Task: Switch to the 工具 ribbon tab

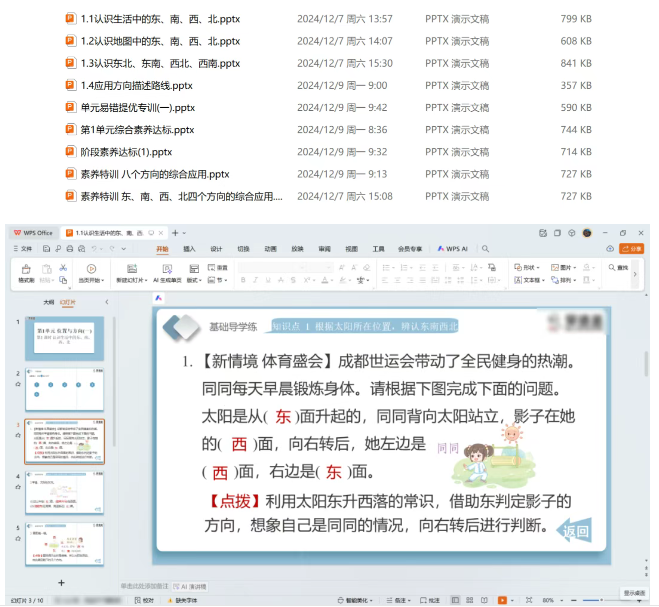Action: (x=378, y=249)
